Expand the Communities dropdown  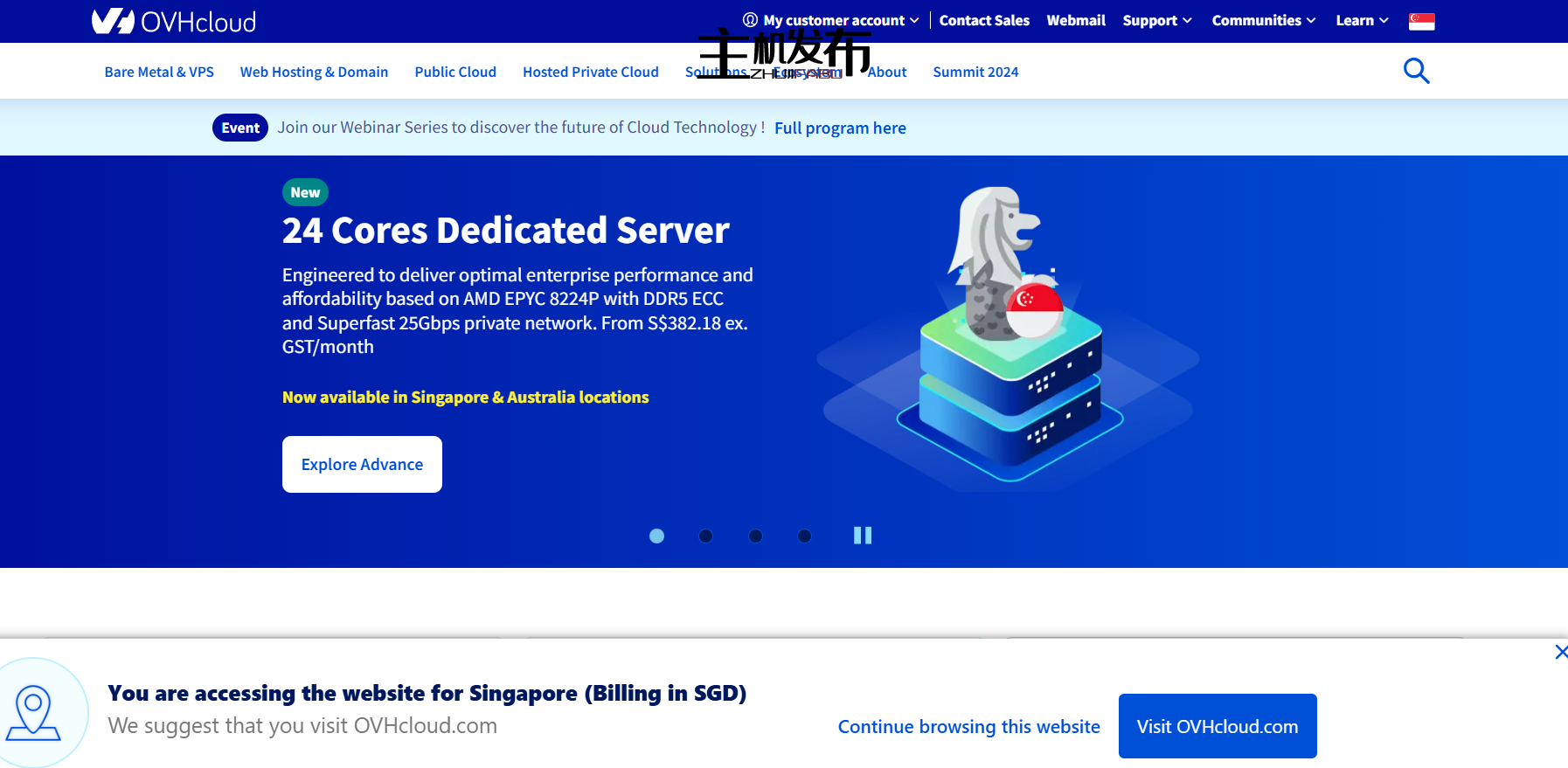coord(1264,20)
